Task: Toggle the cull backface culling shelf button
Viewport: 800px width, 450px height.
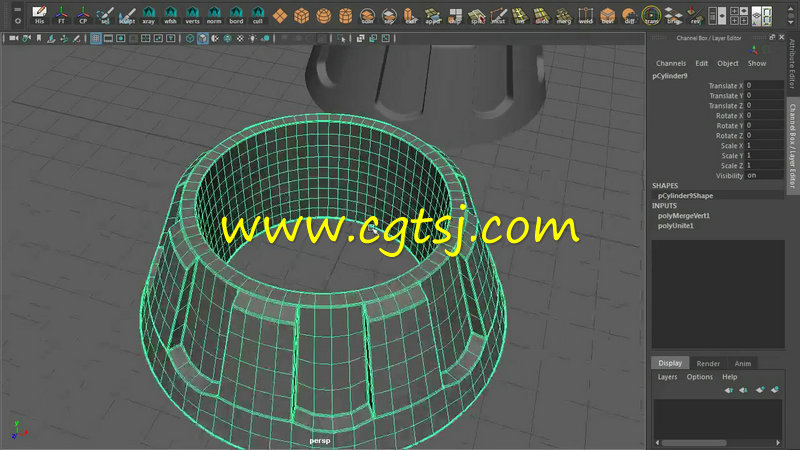Action: tap(258, 15)
